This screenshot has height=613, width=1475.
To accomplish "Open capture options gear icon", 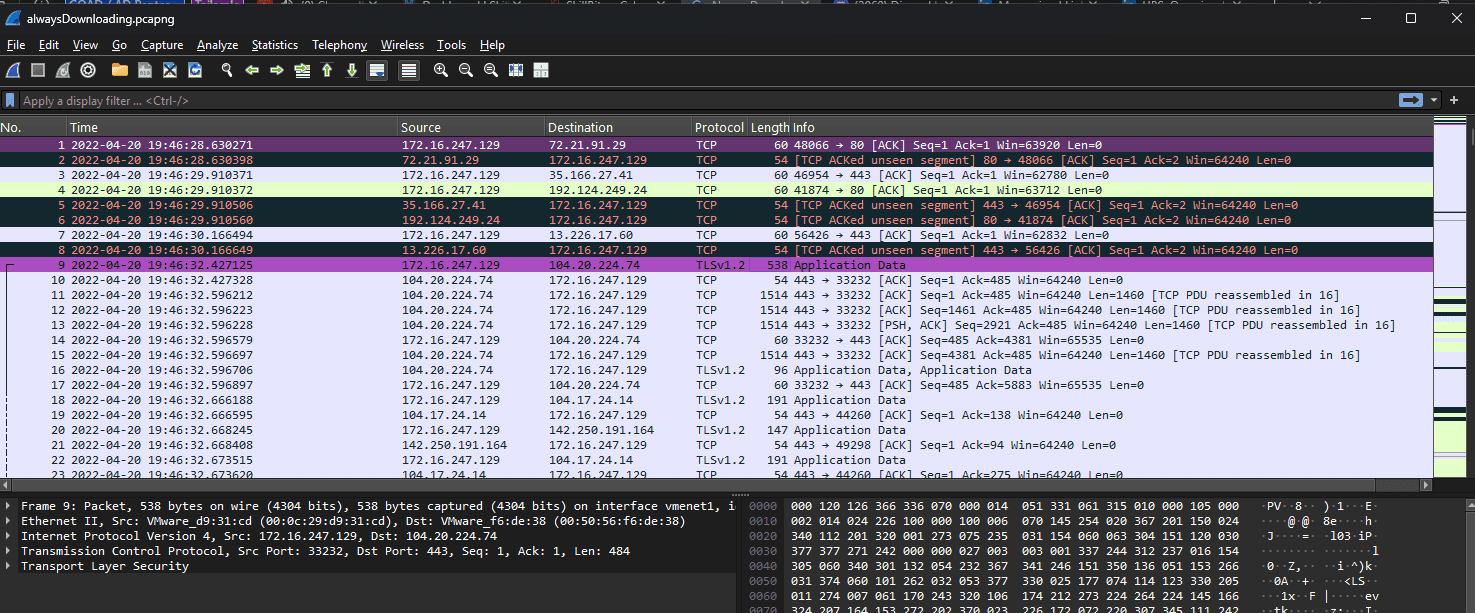I will pos(88,70).
